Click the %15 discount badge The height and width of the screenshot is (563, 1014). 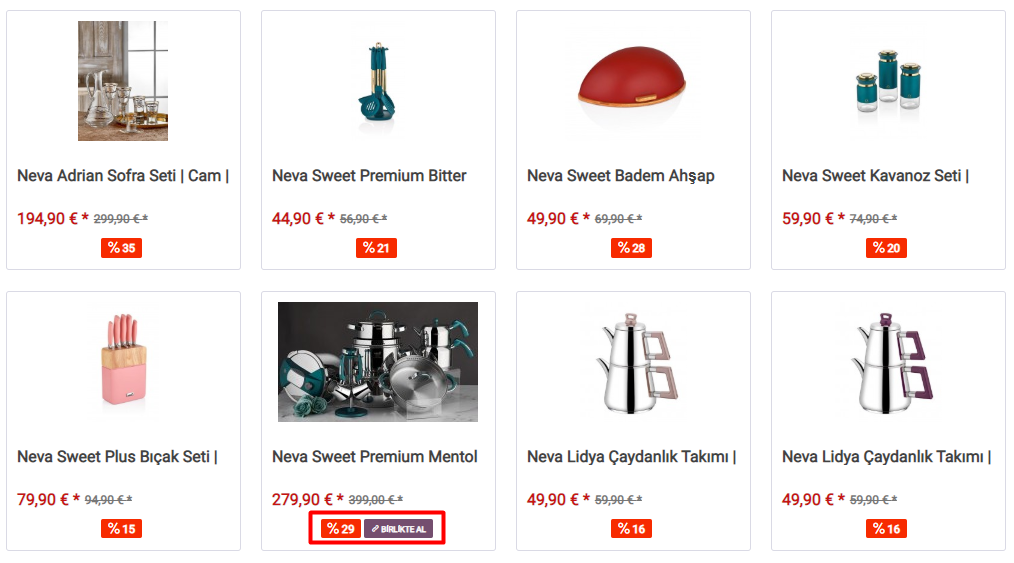[x=122, y=529]
